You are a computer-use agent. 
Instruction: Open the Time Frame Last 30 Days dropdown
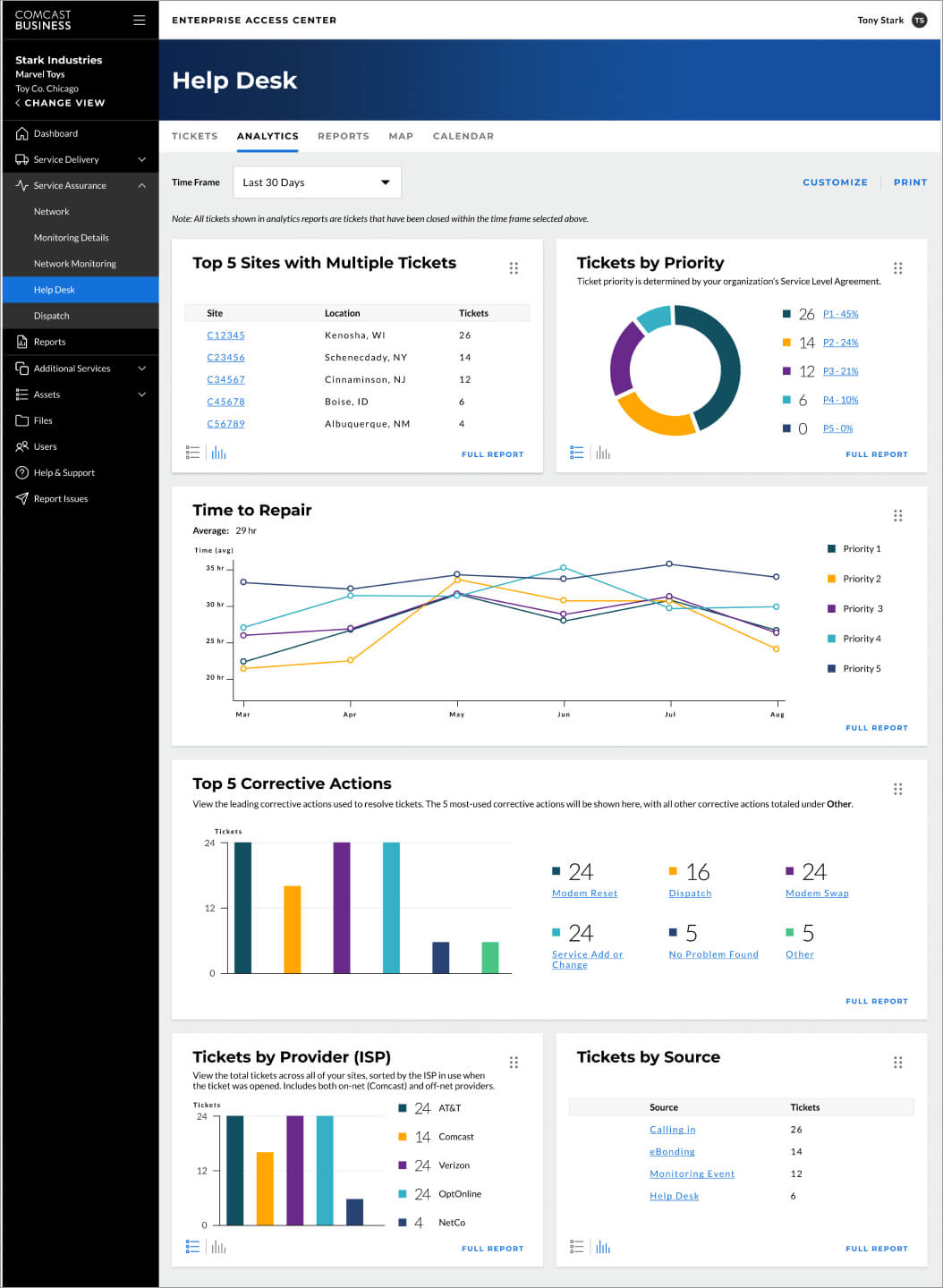317,182
